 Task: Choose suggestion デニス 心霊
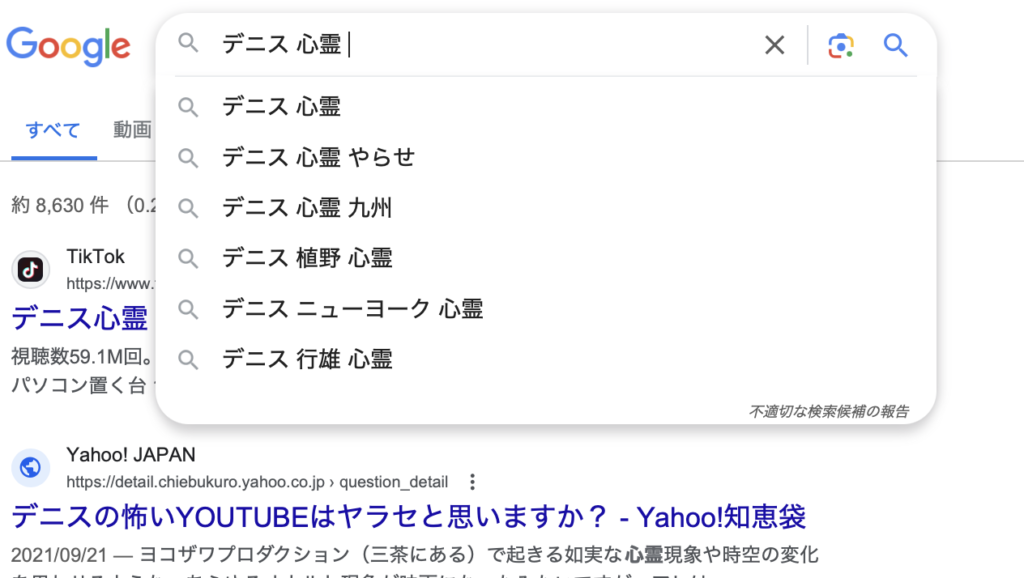tap(282, 106)
